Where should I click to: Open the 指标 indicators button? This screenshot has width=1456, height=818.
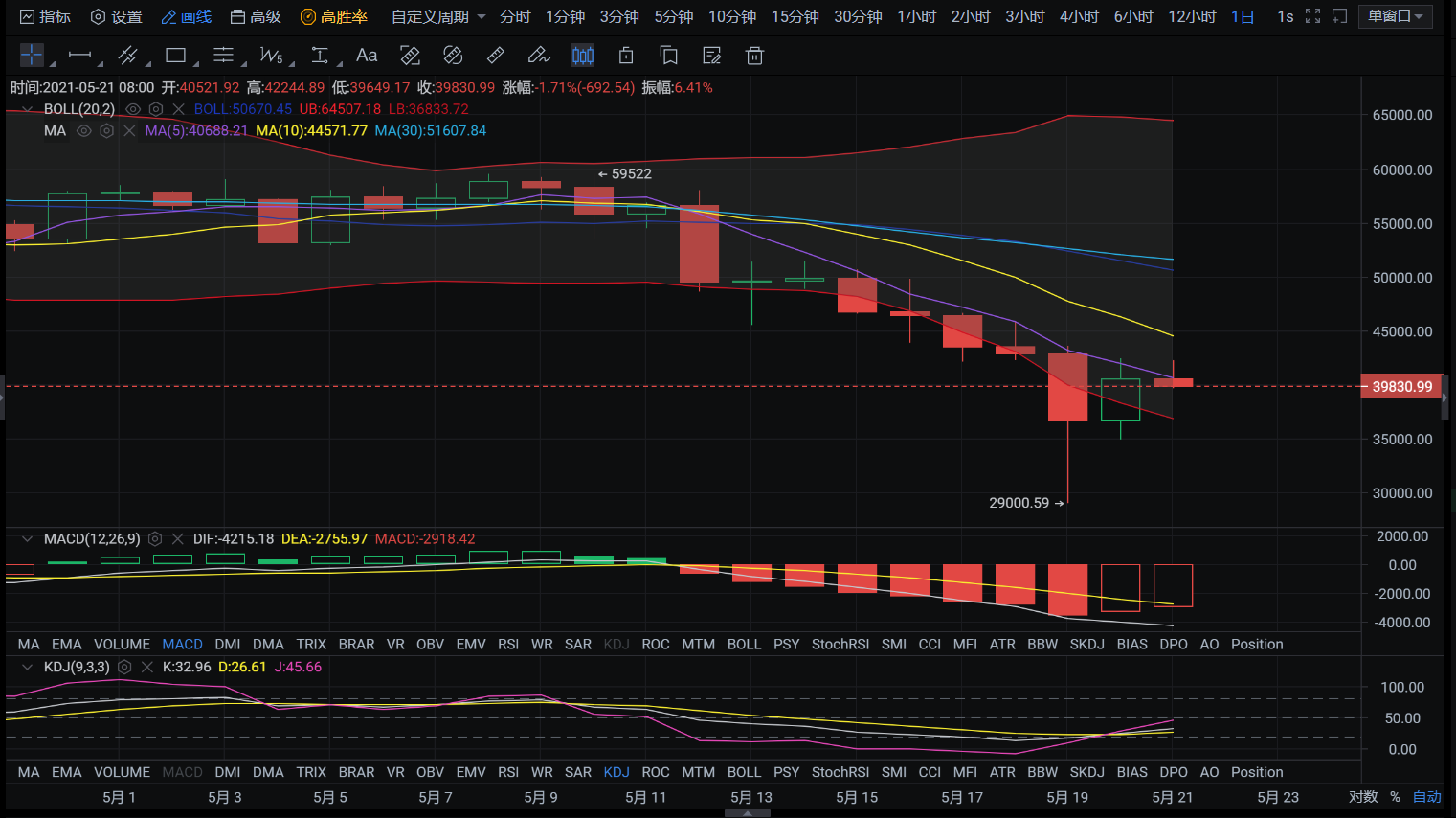coord(45,16)
